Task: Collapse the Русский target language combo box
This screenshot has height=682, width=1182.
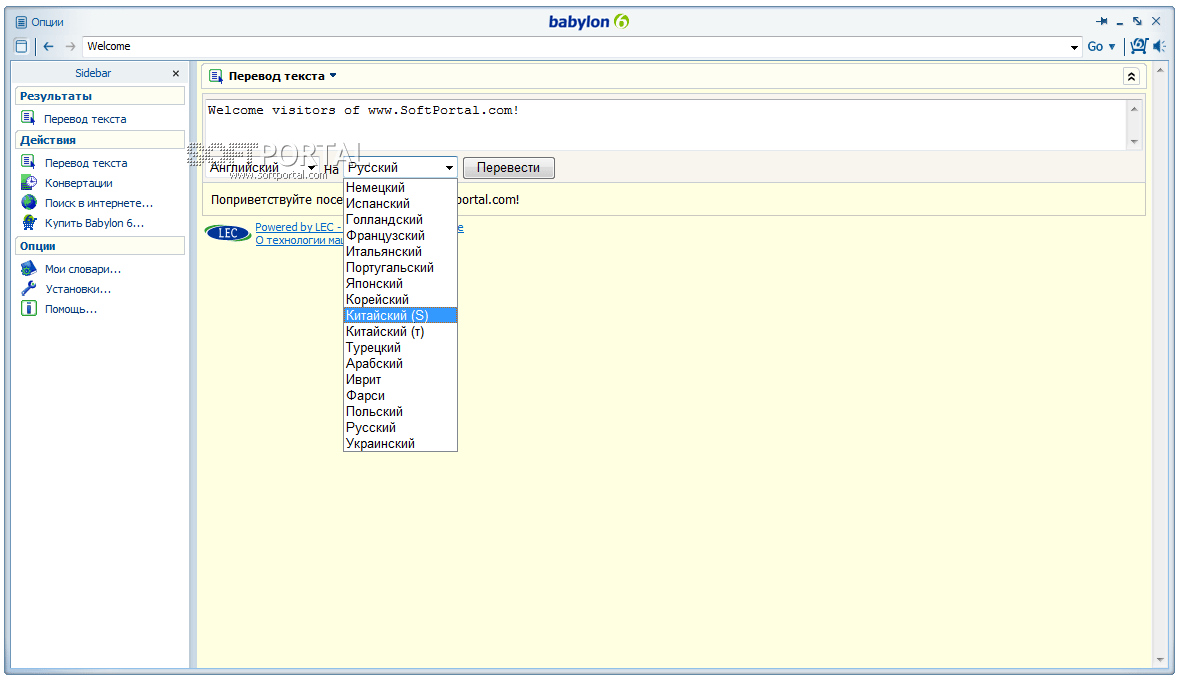Action: (x=400, y=167)
